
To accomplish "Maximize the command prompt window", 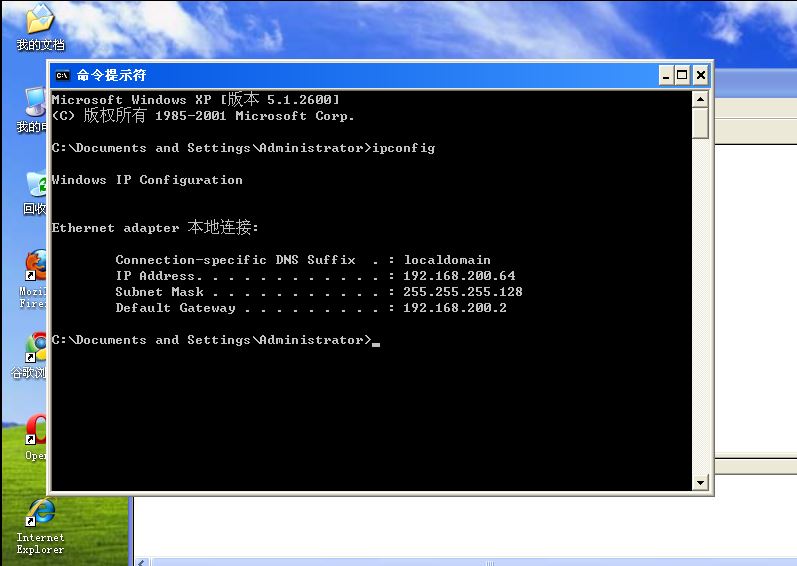I will click(682, 76).
